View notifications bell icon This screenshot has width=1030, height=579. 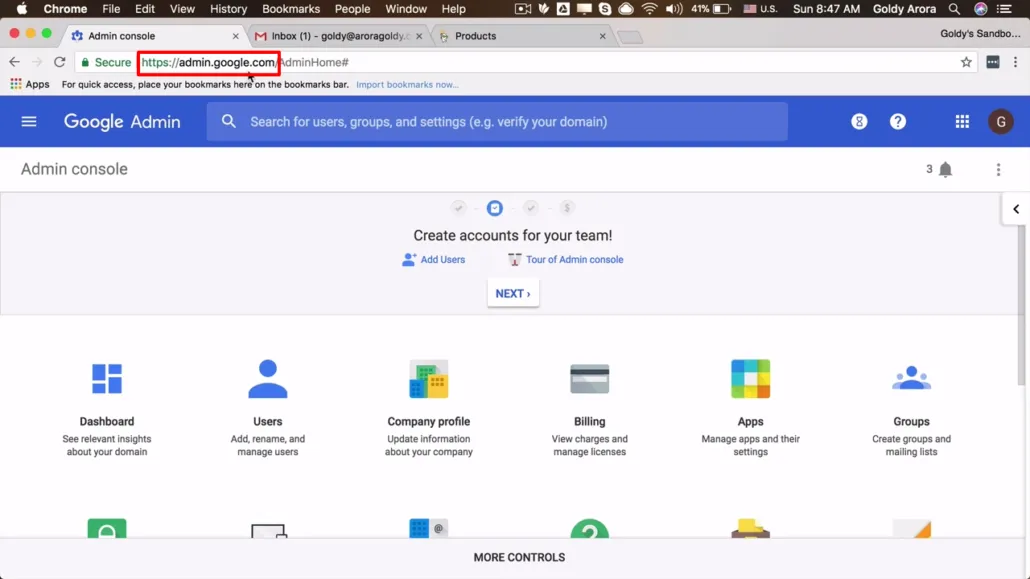point(945,170)
